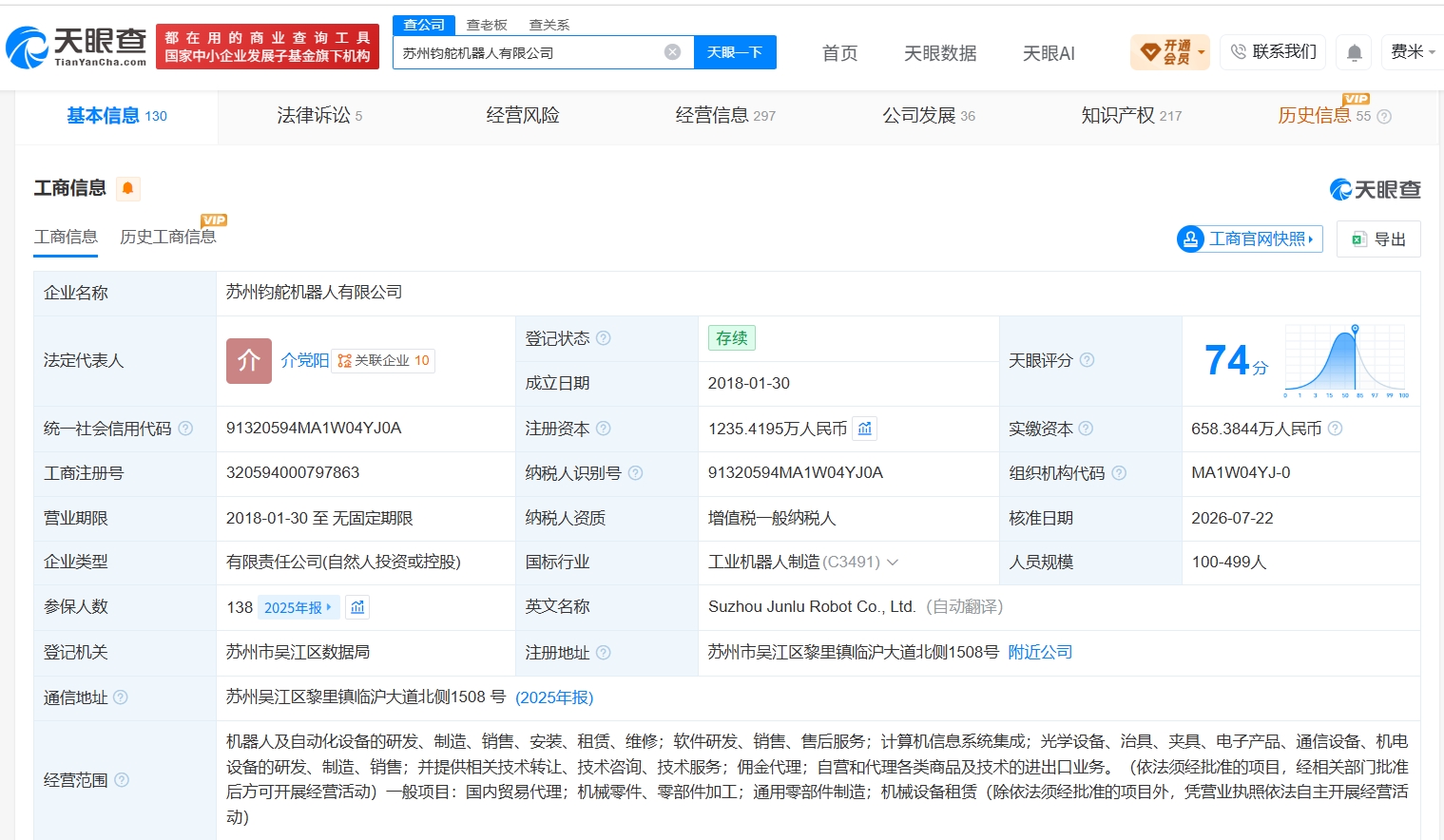Screen dimensions: 1444x840
Task: Click the orange alert bell beside 工商信息
Action: (x=128, y=188)
